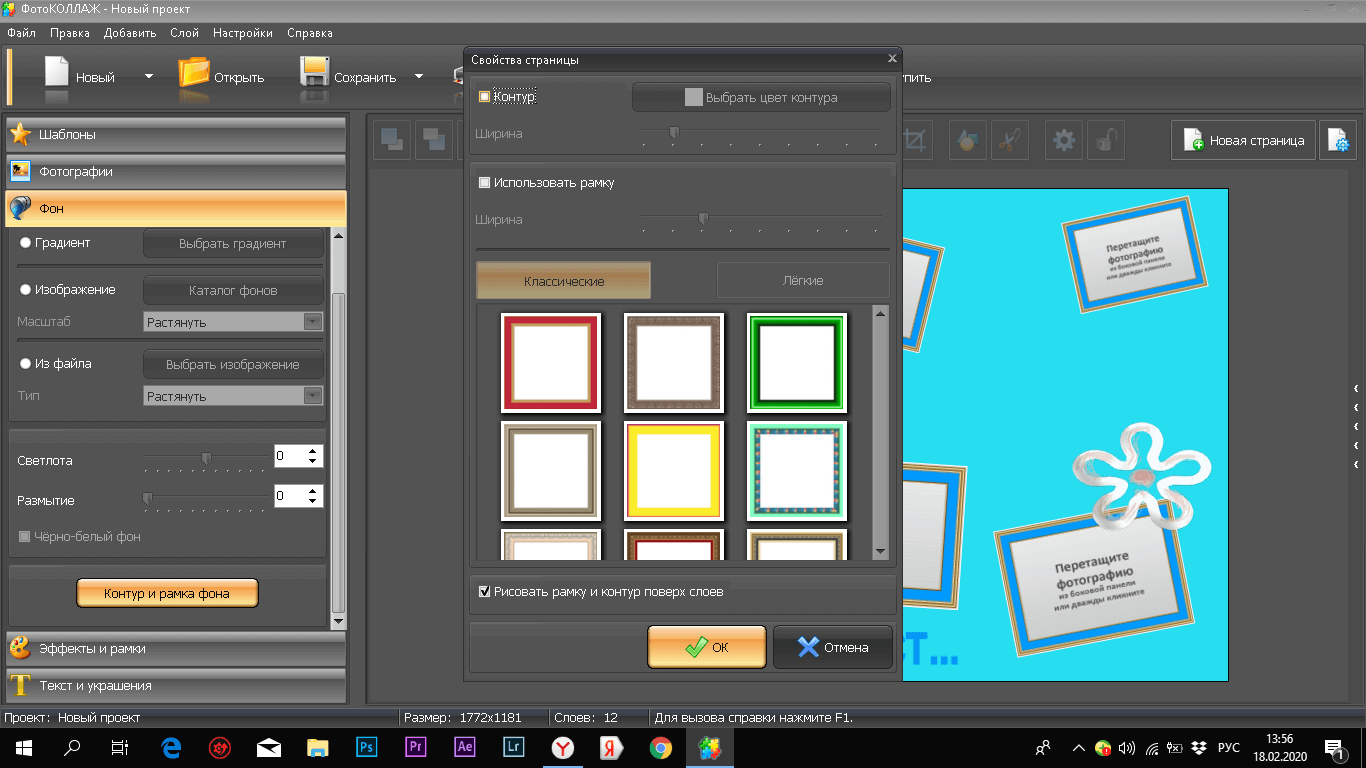The height and width of the screenshot is (768, 1366).
Task: Open the Шаблоны panel with star icon
Action: click(x=176, y=134)
